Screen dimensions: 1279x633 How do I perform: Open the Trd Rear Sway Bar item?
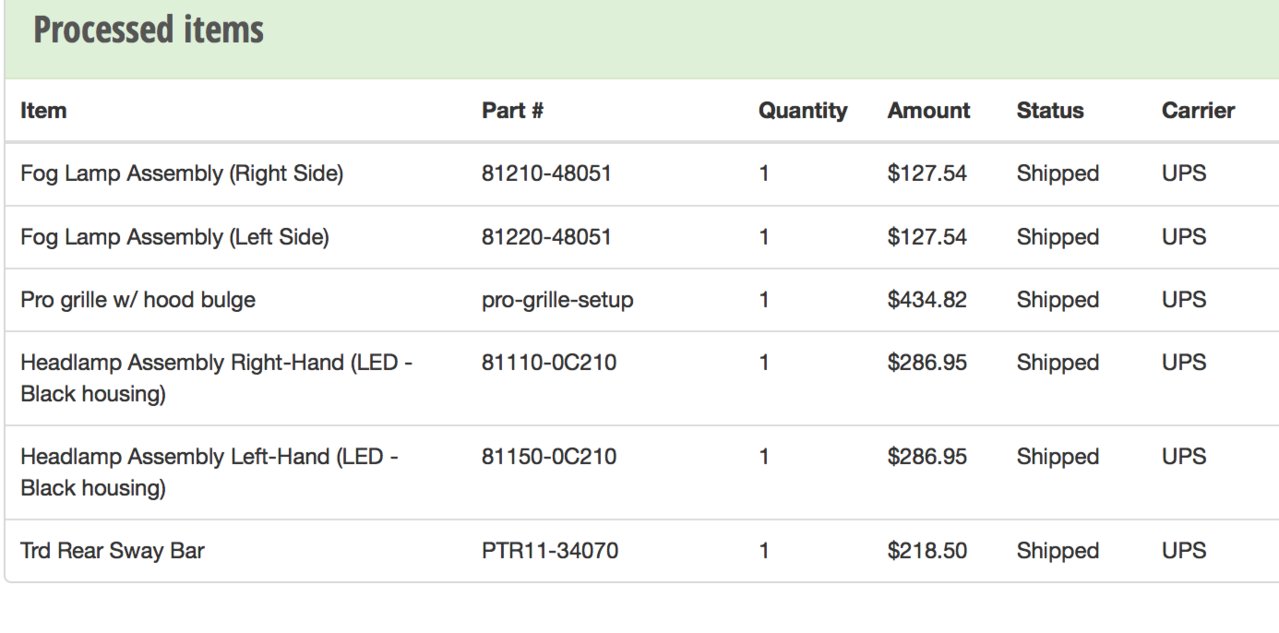tap(112, 550)
